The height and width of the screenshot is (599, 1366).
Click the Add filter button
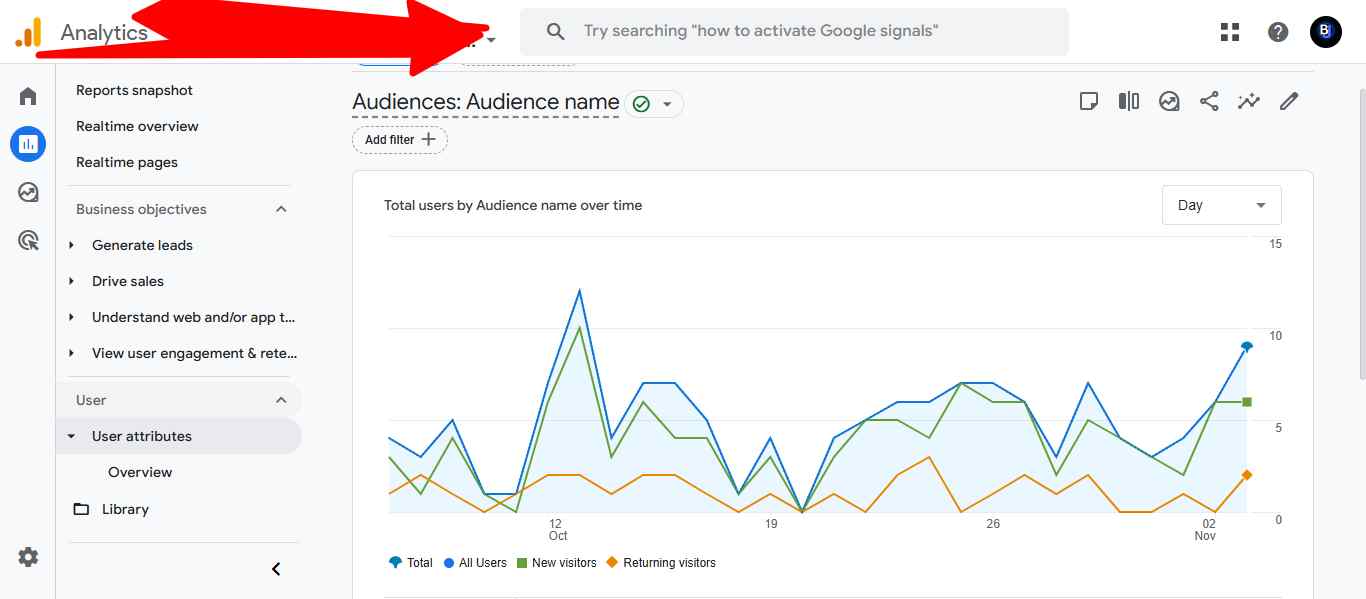point(400,140)
